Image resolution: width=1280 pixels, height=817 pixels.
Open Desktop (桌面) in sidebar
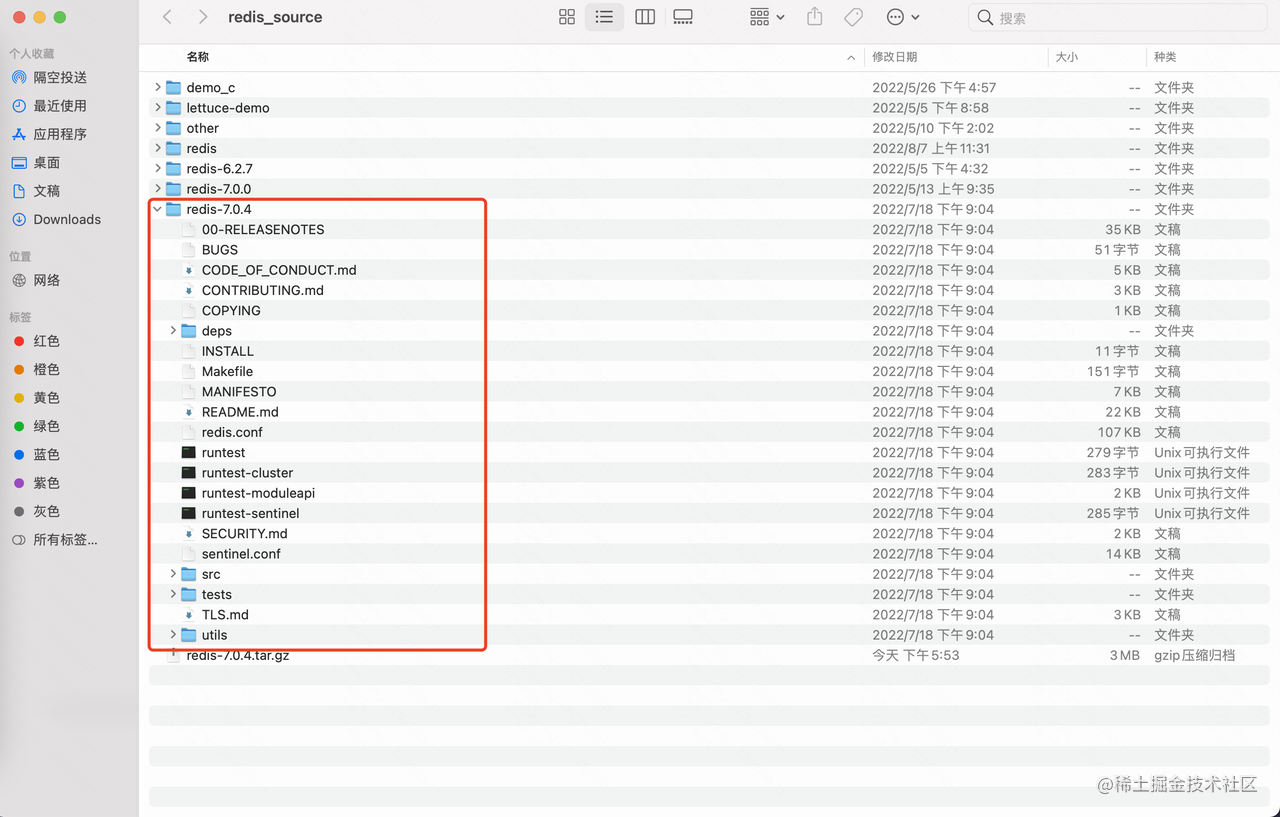click(x=47, y=162)
